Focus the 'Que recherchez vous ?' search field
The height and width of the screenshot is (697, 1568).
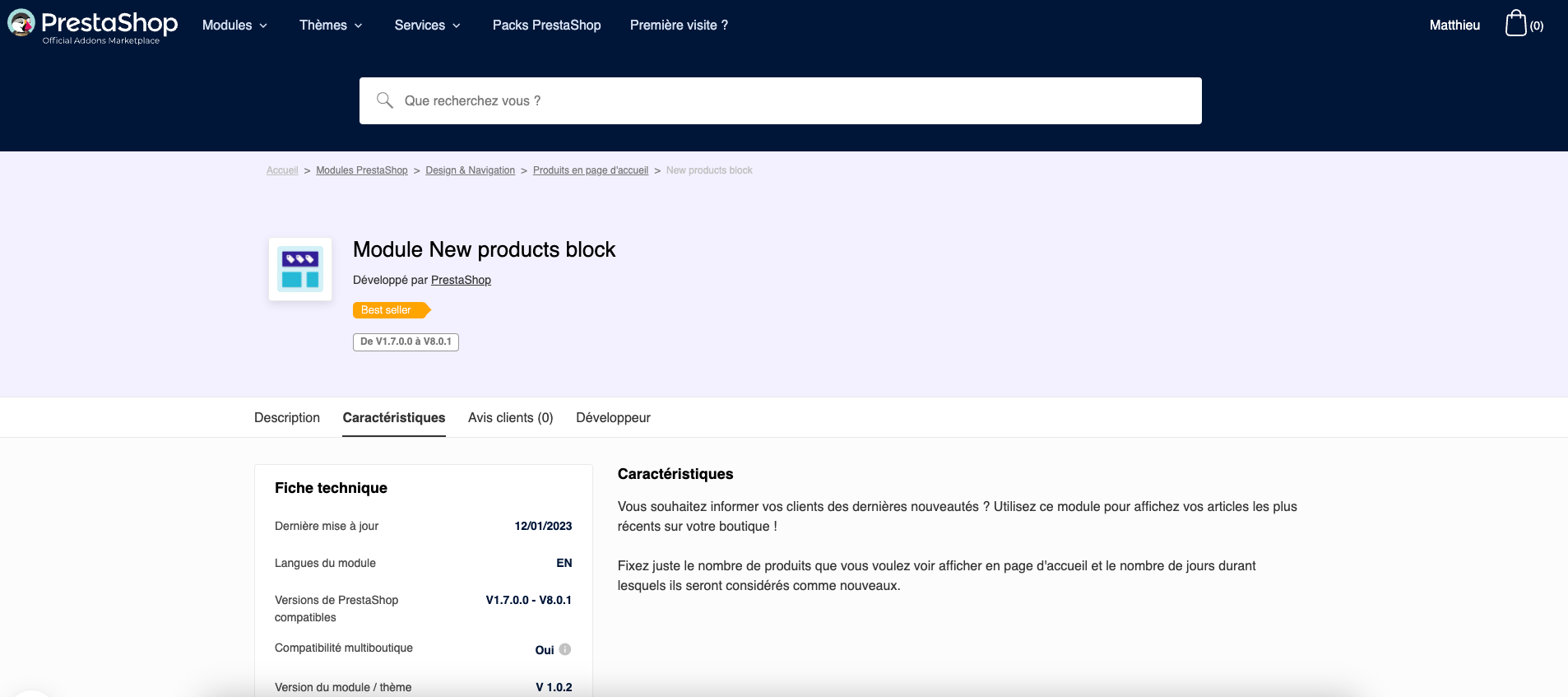point(781,100)
